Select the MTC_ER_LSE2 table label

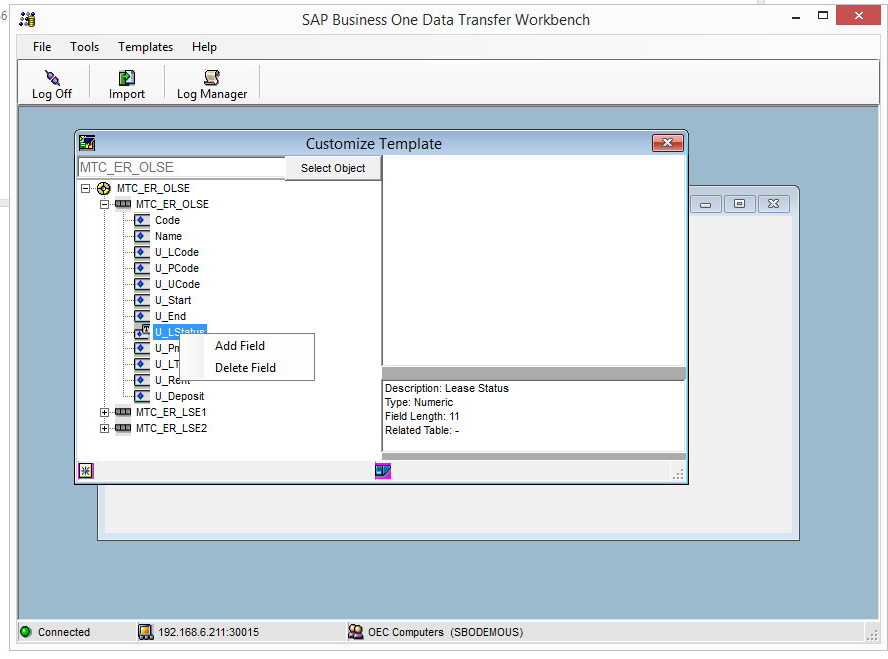click(x=172, y=428)
